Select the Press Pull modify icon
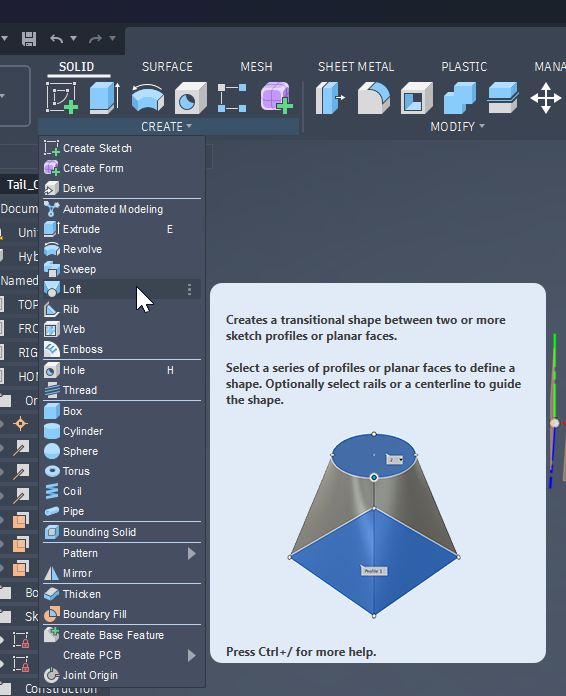 pos(330,98)
